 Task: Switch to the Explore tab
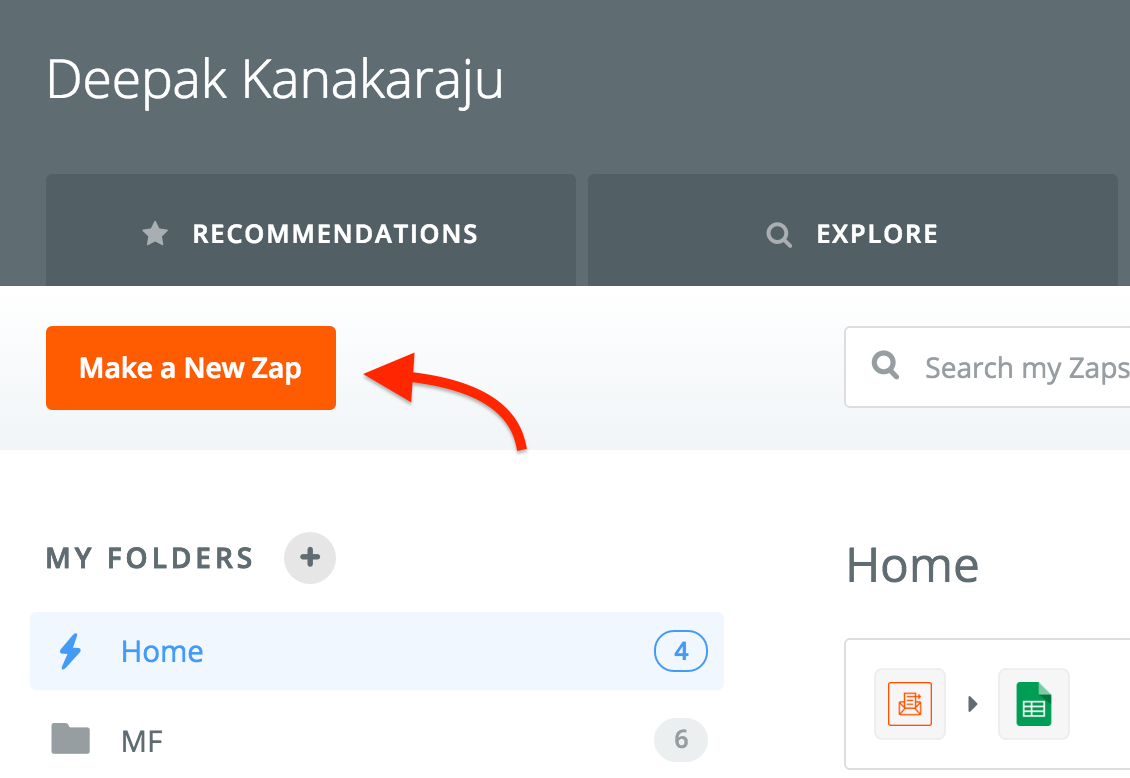pyautogui.click(x=853, y=231)
